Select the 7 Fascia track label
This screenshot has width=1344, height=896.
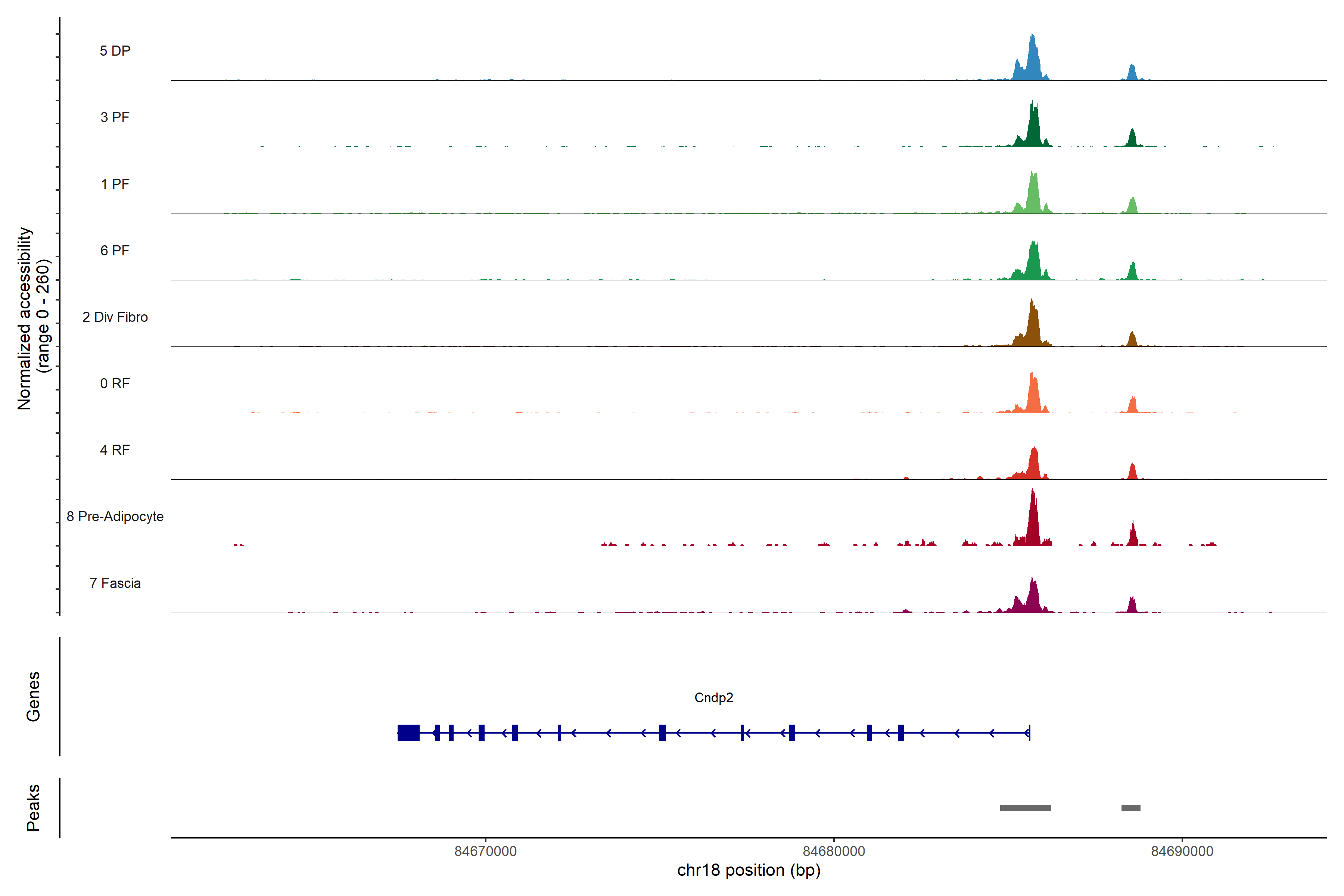point(115,583)
